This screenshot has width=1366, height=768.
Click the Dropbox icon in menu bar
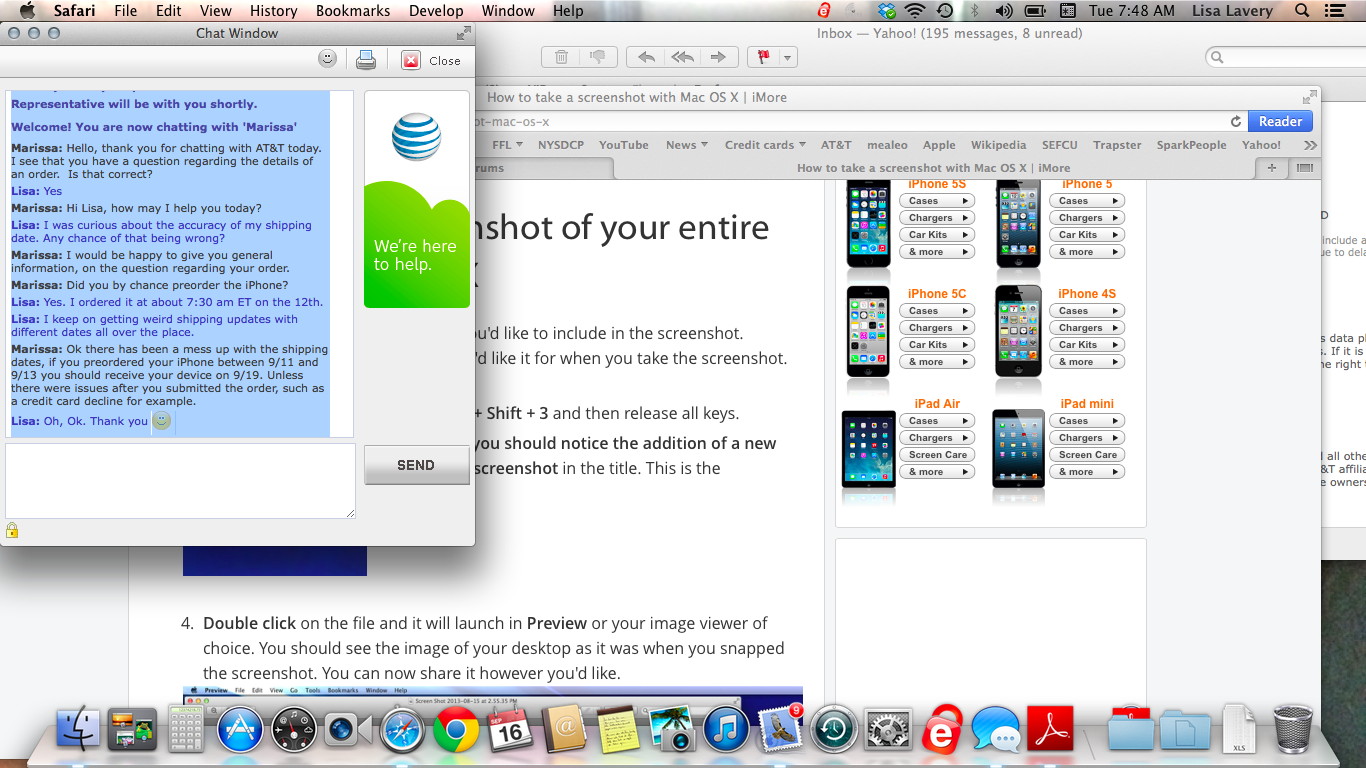[886, 11]
